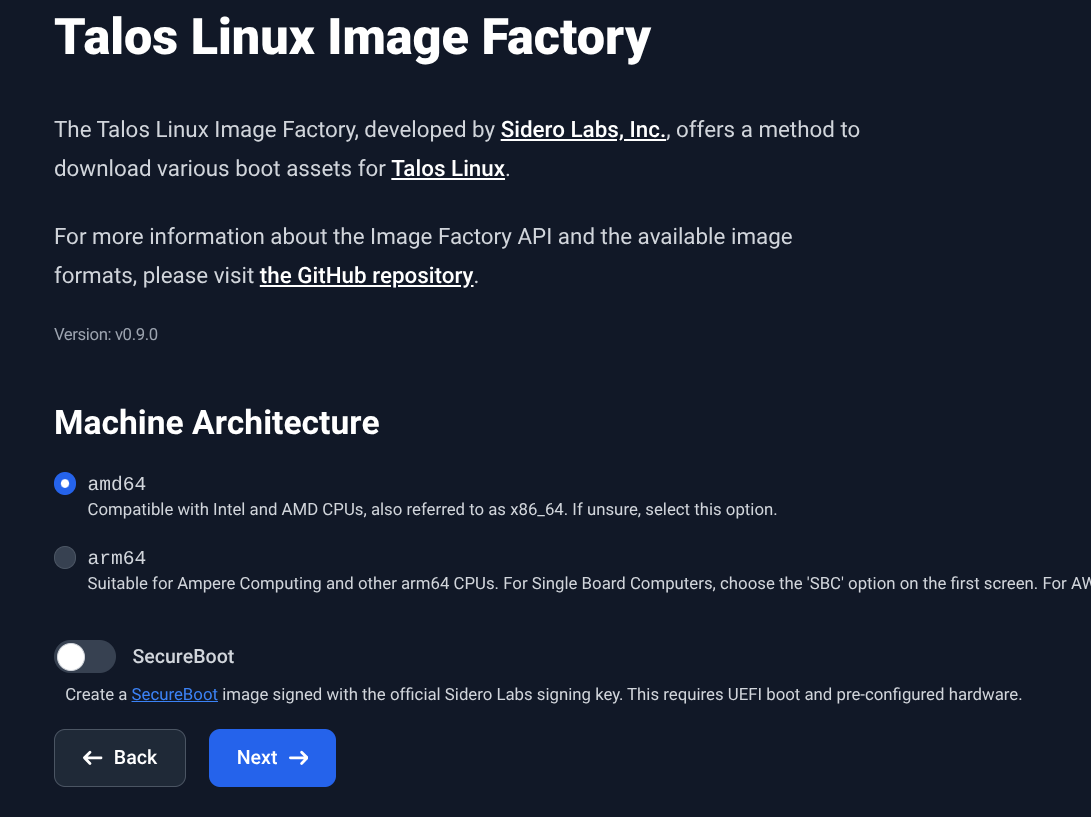Click the filled radio indicator next to amd64
The image size is (1091, 817).
(x=65, y=483)
